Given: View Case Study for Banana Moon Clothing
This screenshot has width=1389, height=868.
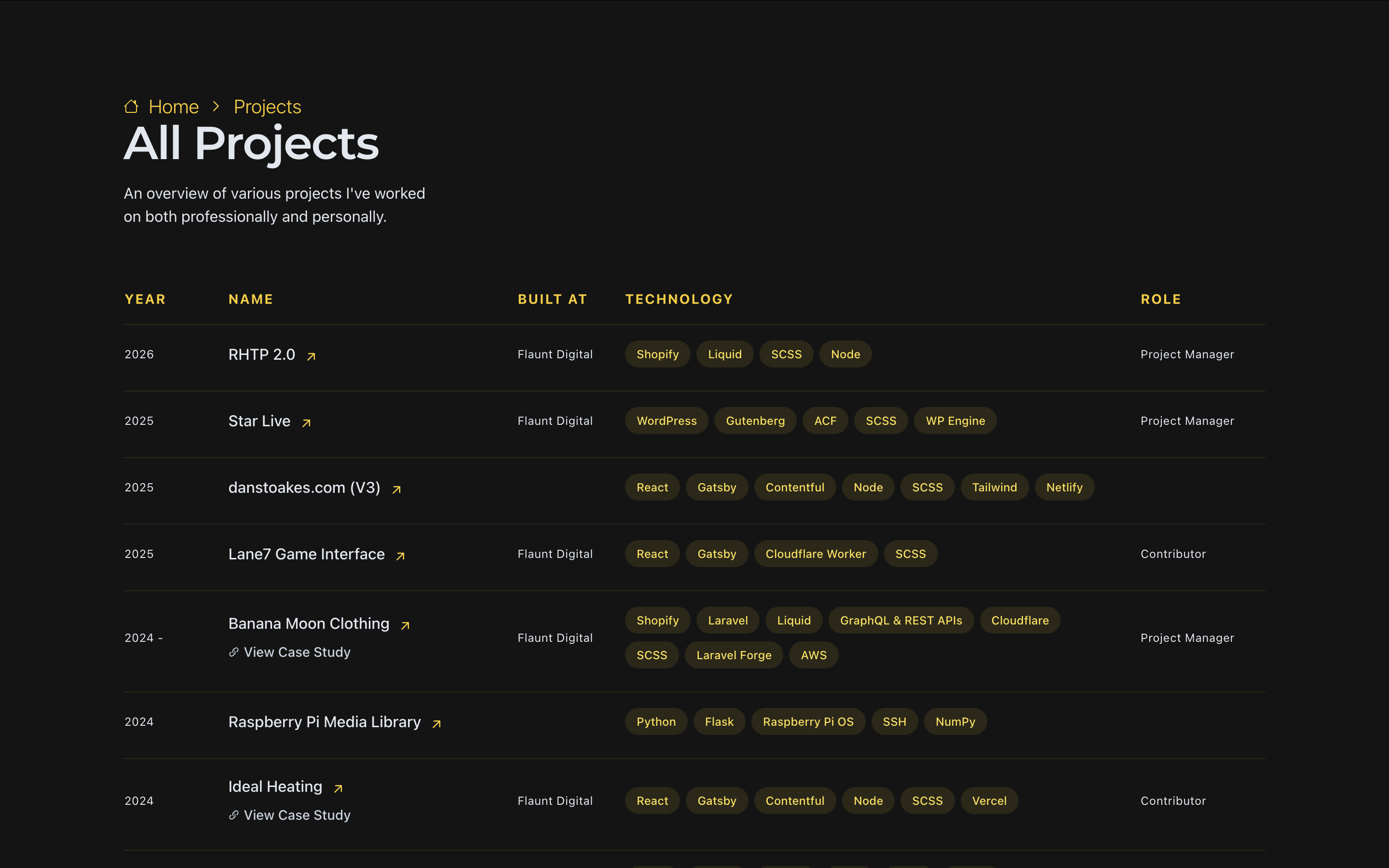Looking at the screenshot, I should click(297, 652).
